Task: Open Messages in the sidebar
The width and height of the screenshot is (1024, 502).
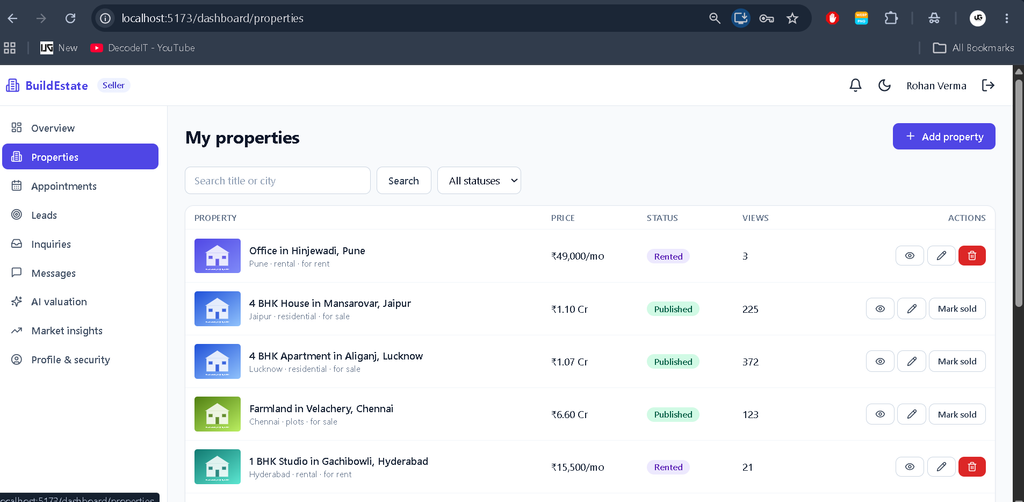Action: 80,273
